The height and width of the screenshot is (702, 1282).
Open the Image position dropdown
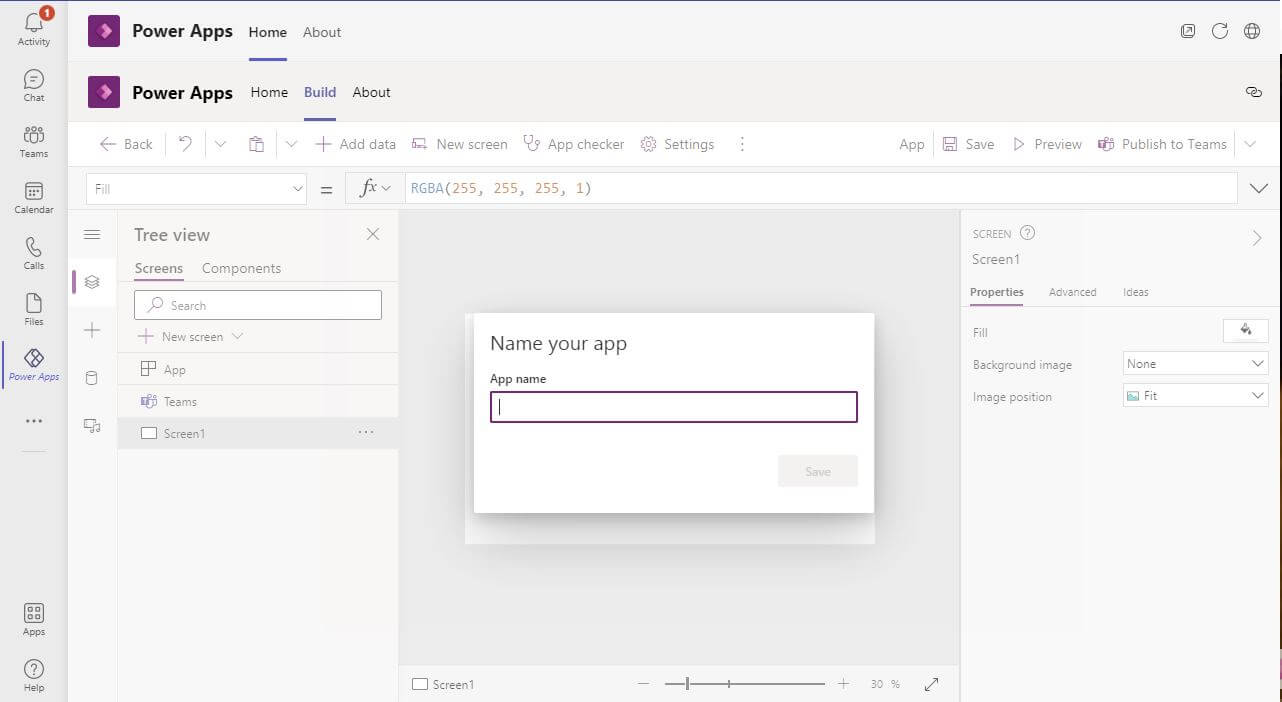coord(1194,395)
